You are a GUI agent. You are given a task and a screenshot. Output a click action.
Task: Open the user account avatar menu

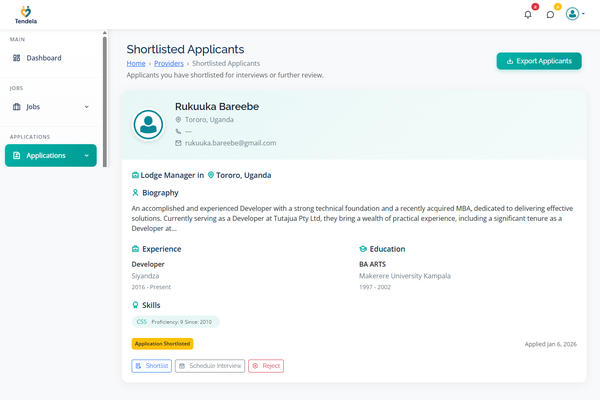pos(574,14)
